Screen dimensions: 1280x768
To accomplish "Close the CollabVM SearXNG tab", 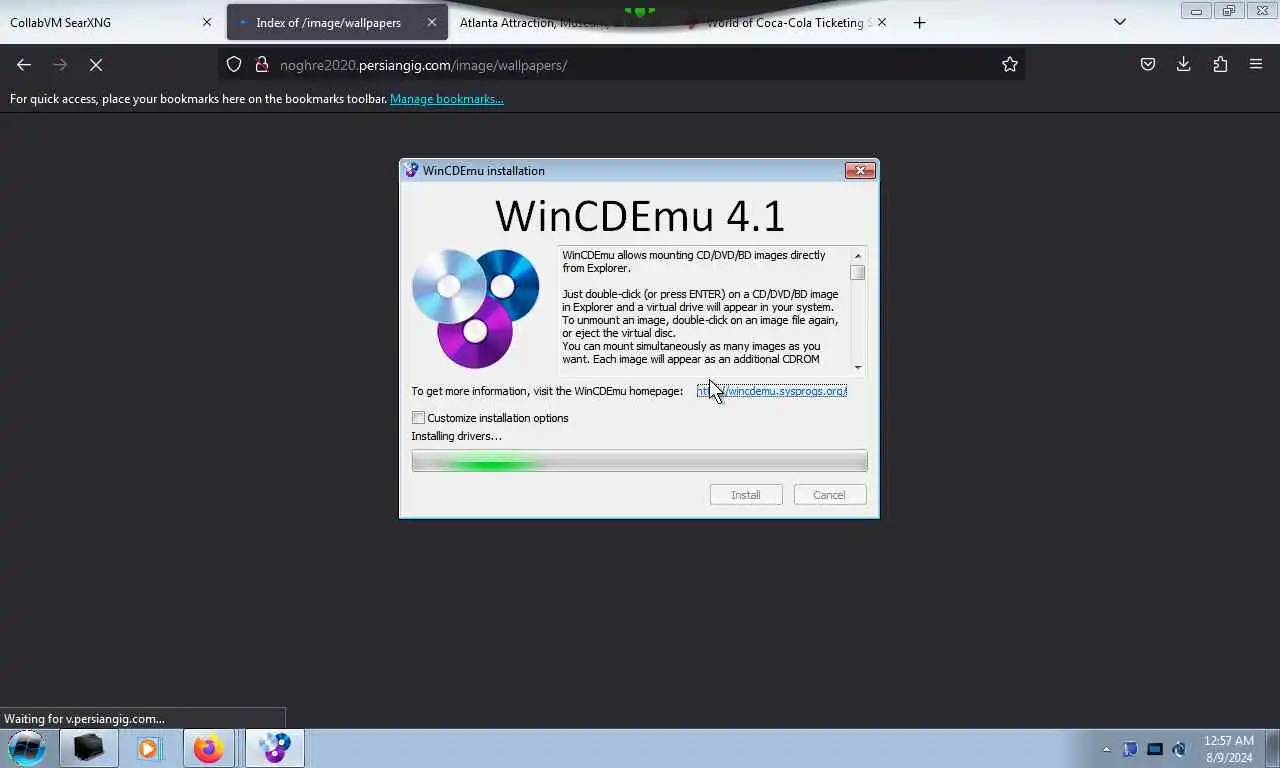I will click(x=207, y=22).
